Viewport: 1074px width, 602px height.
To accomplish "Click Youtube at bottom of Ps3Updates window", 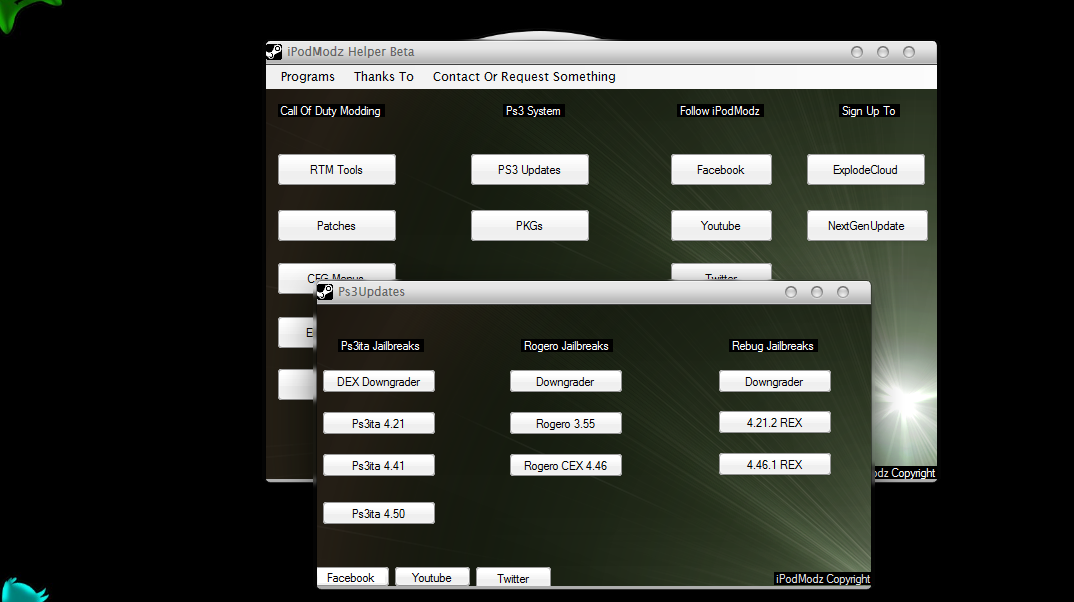I will point(432,577).
